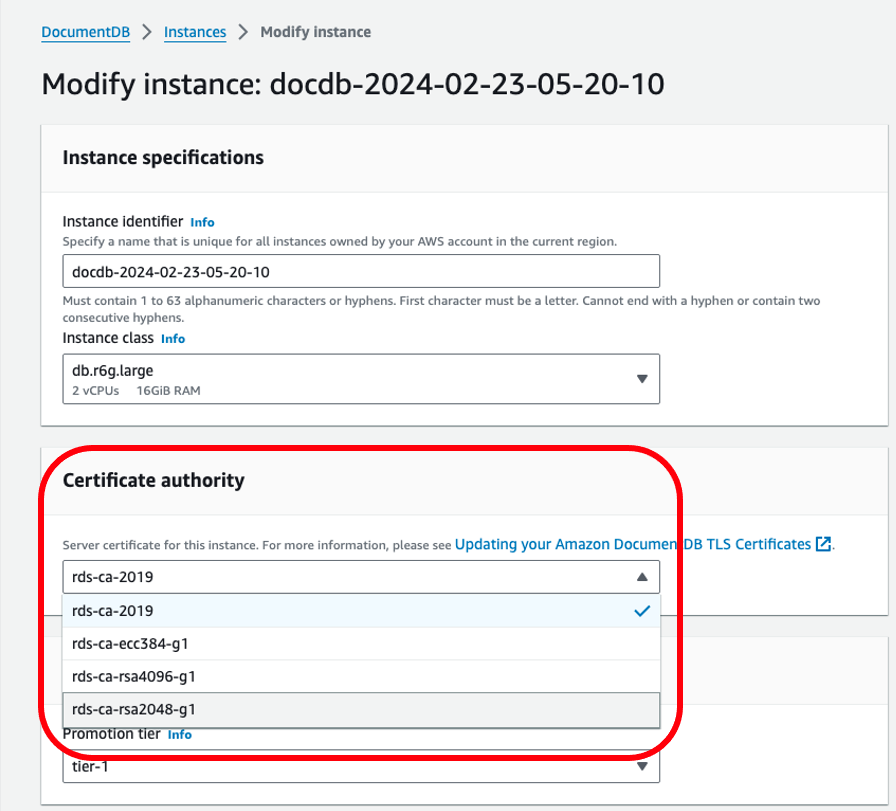This screenshot has width=896, height=811.
Task: Choose rds-ca-ecc384-g1 certificate option
Action: (361, 644)
